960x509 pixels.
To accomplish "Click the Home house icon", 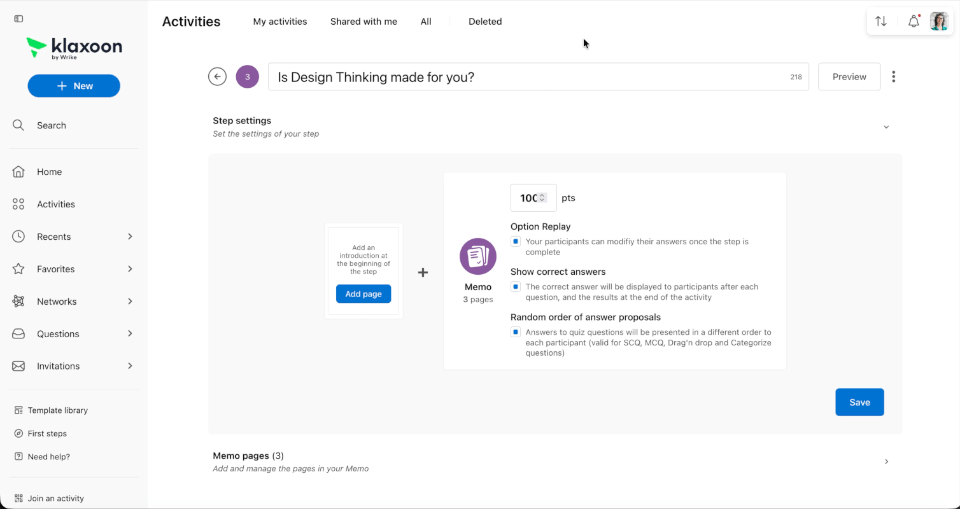I will (x=18, y=172).
